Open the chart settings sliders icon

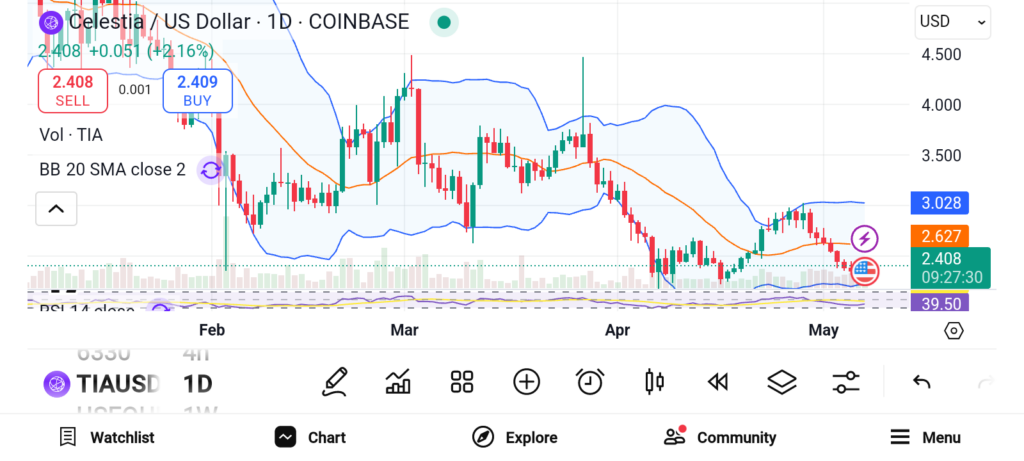tap(846, 381)
